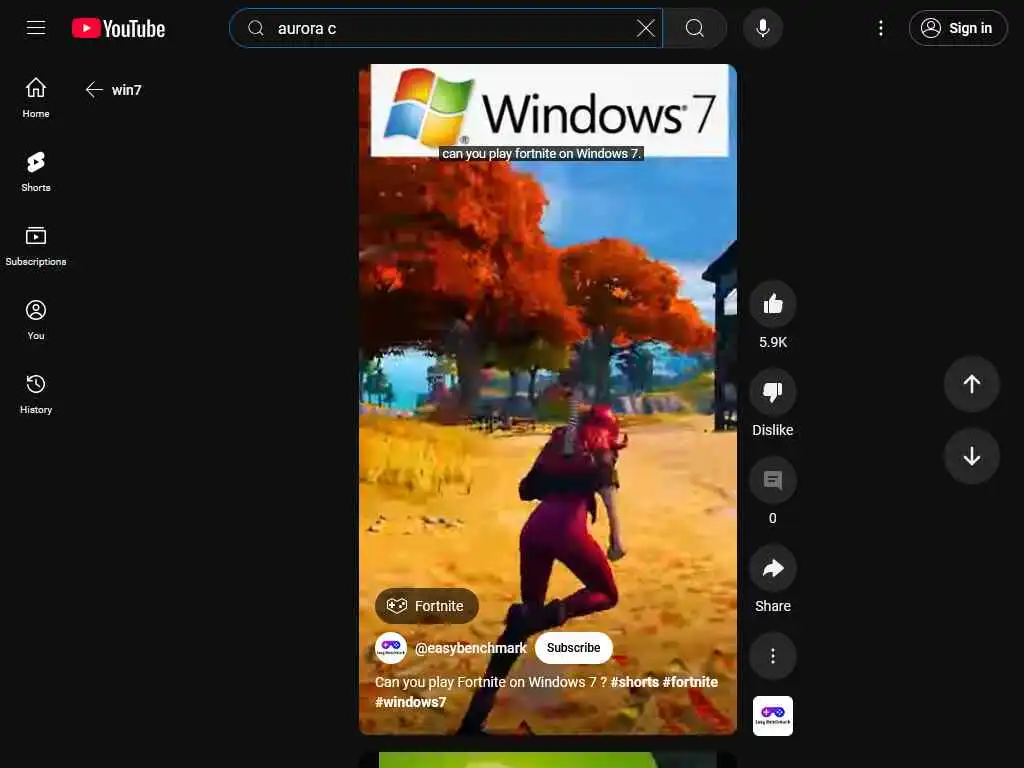This screenshot has width=1024, height=768.
Task: Open Subscriptions in the sidebar
Action: (x=36, y=246)
